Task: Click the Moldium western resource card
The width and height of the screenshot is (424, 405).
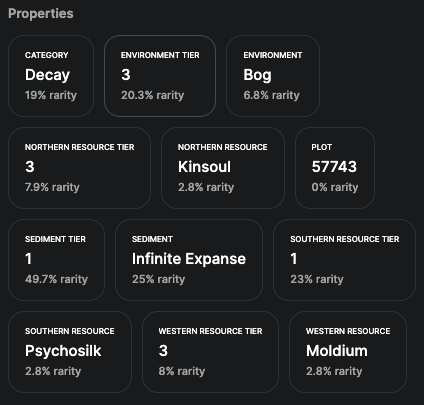Action: click(x=348, y=352)
